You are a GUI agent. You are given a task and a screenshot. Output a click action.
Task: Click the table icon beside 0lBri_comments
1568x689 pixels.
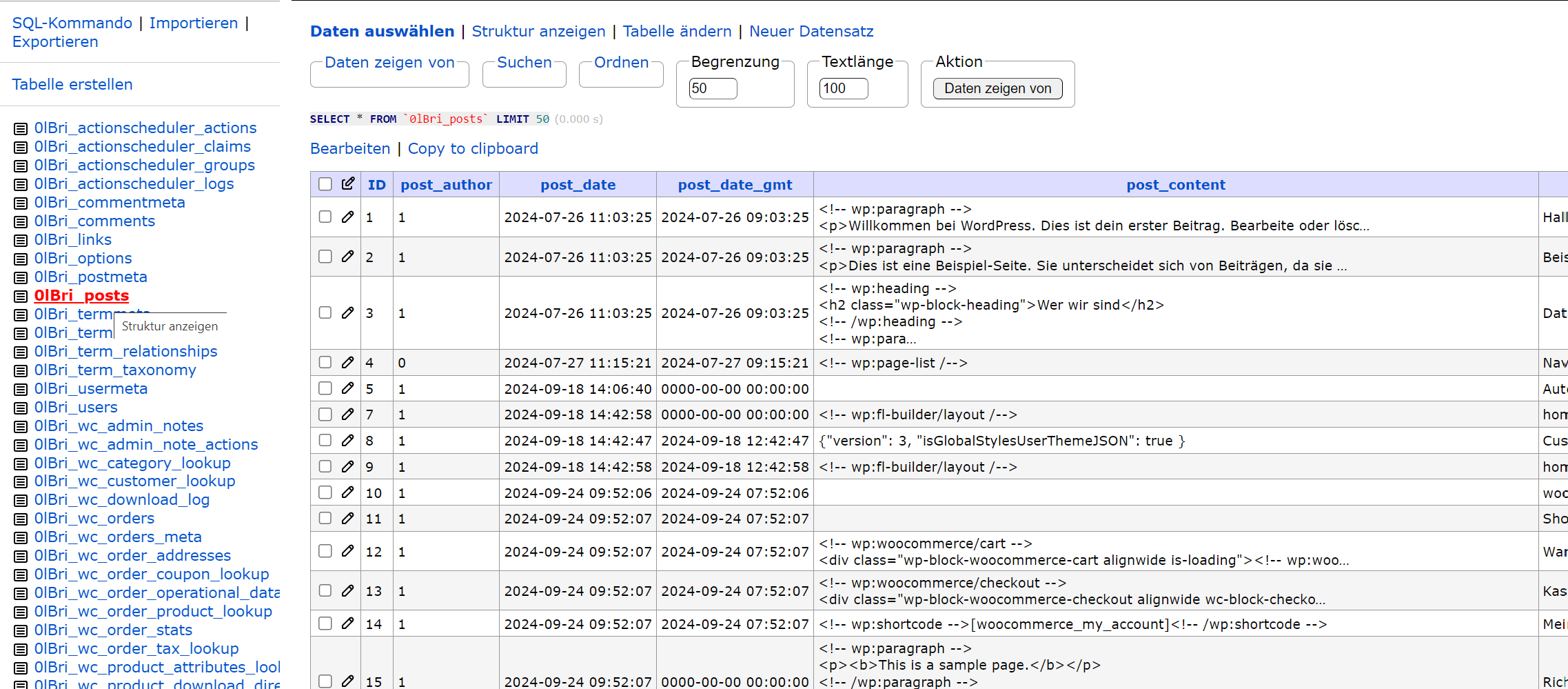pyautogui.click(x=19, y=221)
